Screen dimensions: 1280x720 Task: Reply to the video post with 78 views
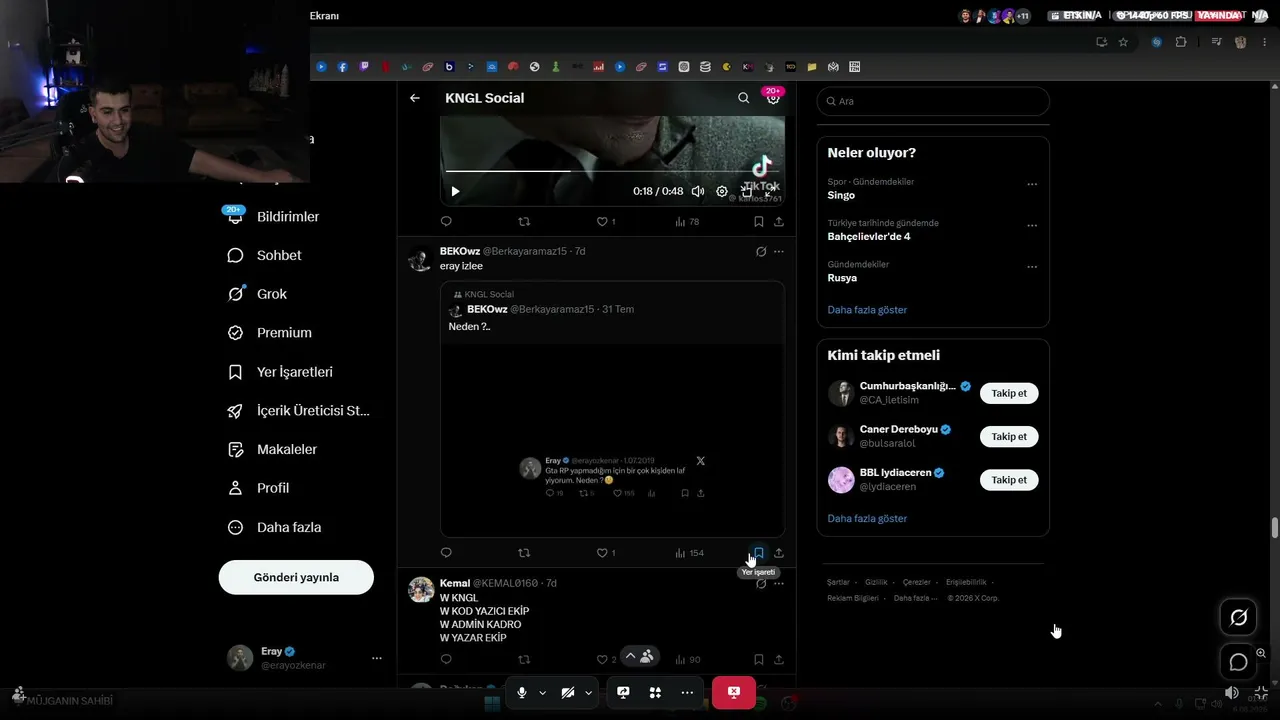click(446, 221)
